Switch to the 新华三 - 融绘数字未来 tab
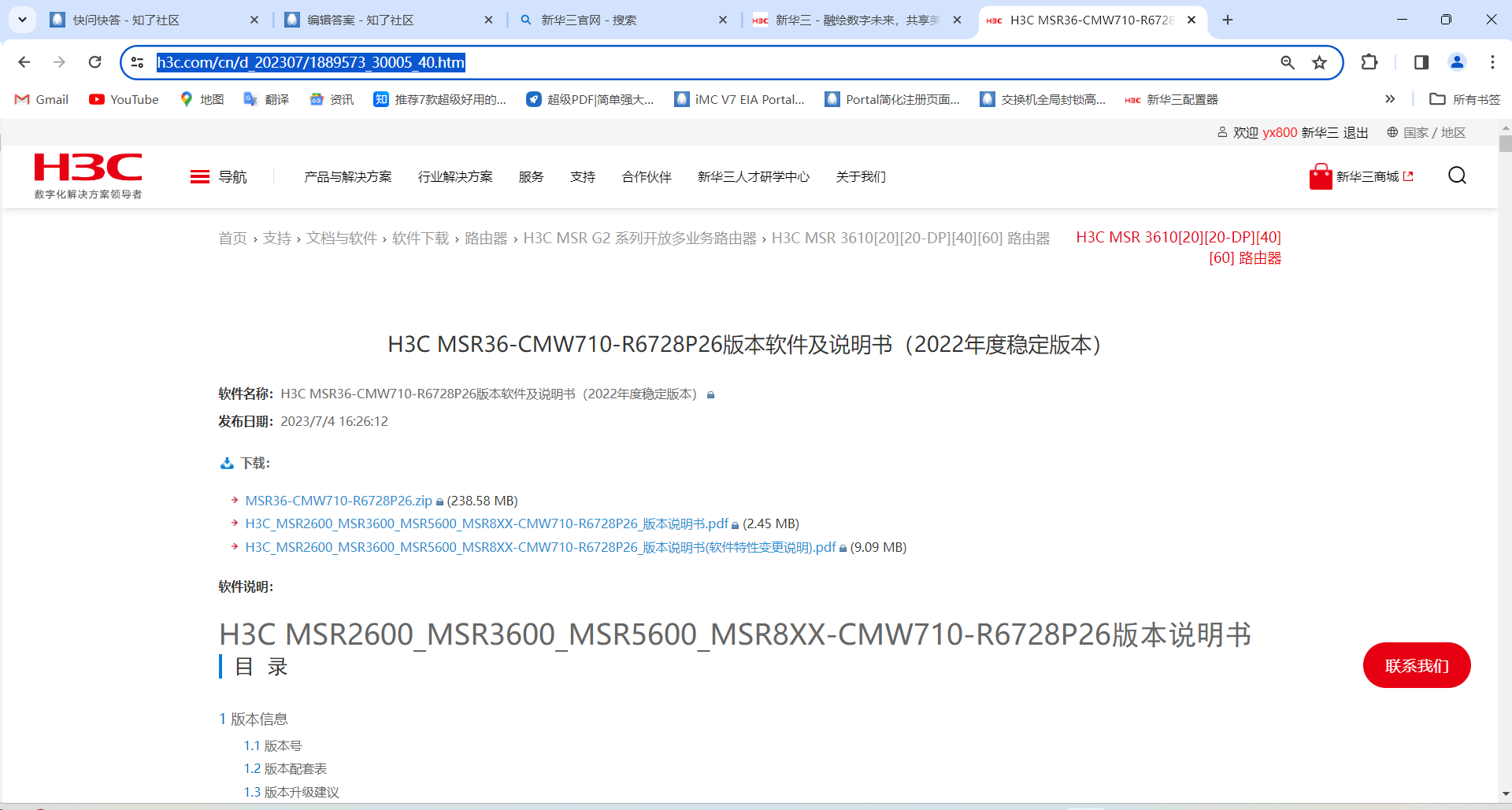Viewport: 1512px width, 810px height. (858, 20)
